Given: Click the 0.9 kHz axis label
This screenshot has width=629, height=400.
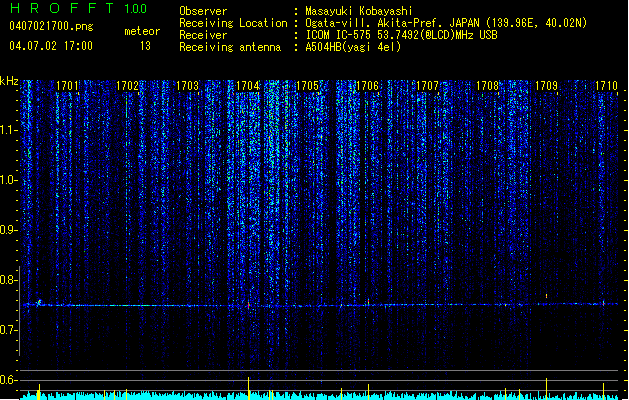Looking at the screenshot, I should tap(8, 230).
